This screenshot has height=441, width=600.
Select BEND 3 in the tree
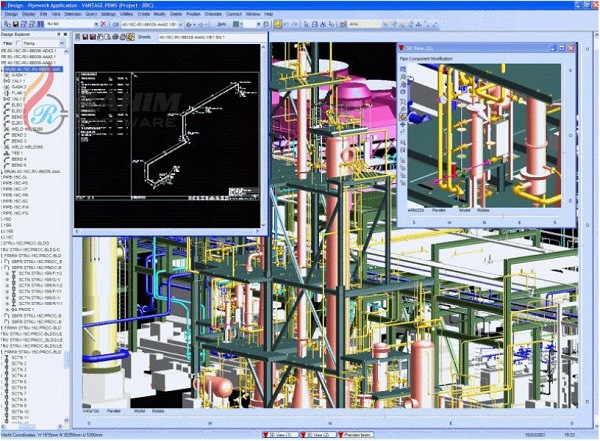[x=19, y=141]
